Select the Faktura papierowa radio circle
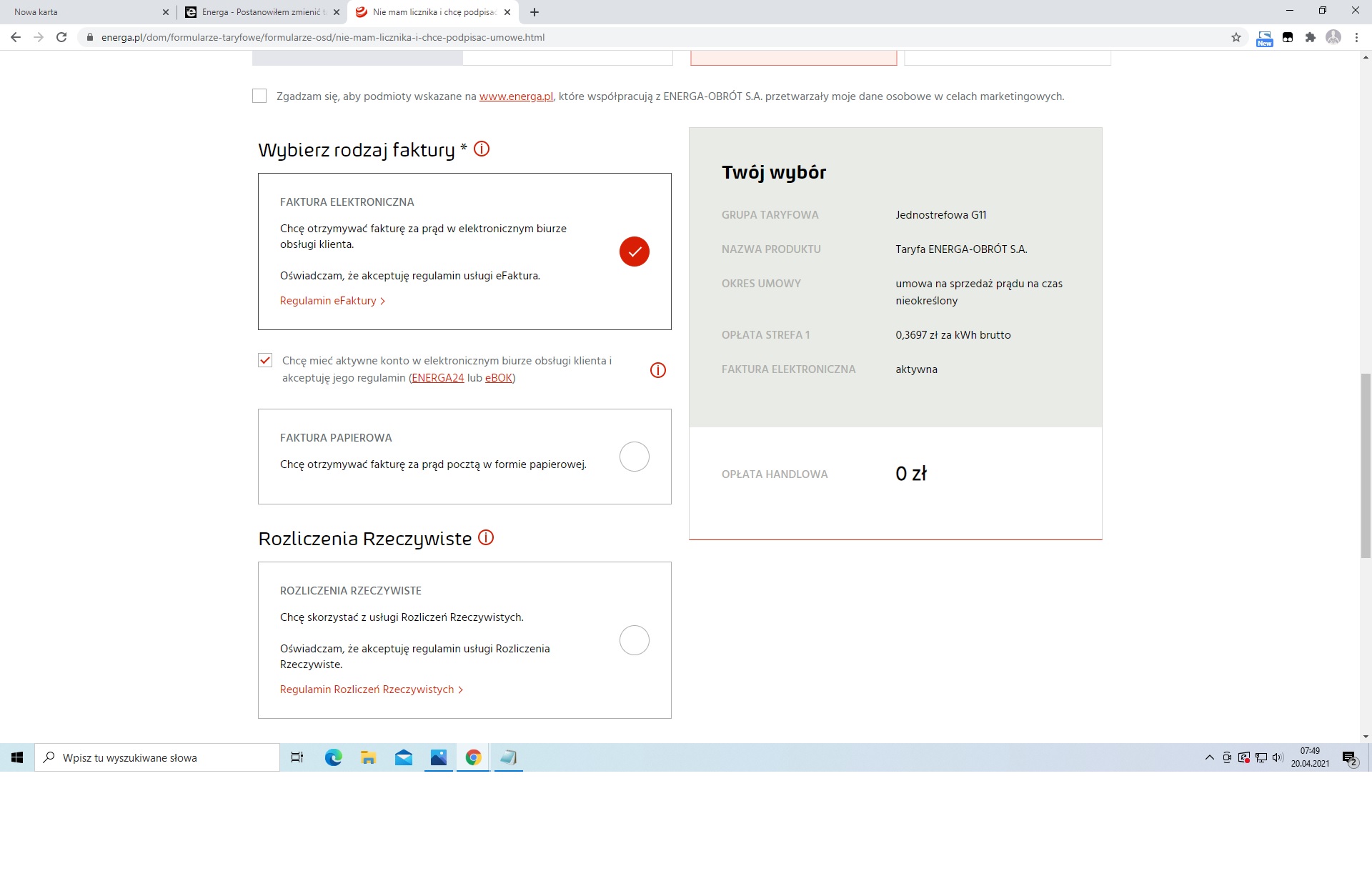Image resolution: width=1372 pixels, height=871 pixels. coord(635,457)
